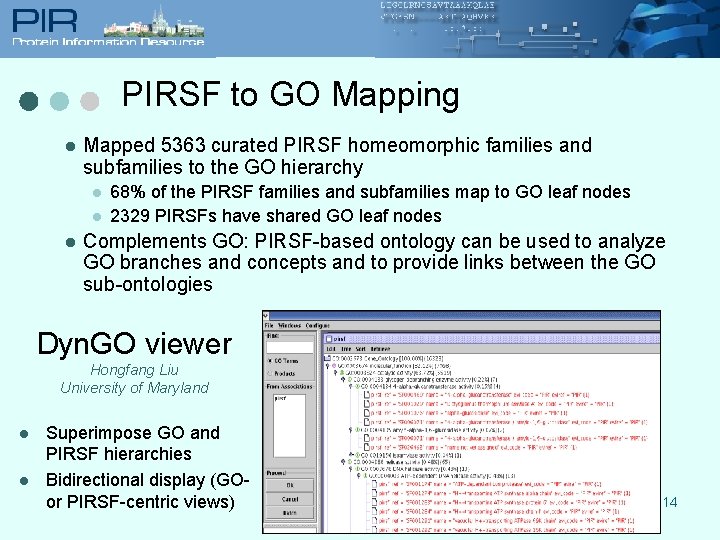This screenshot has width=720, height=540.
Task: Collapse the helicase activity node
Action: [343, 462]
